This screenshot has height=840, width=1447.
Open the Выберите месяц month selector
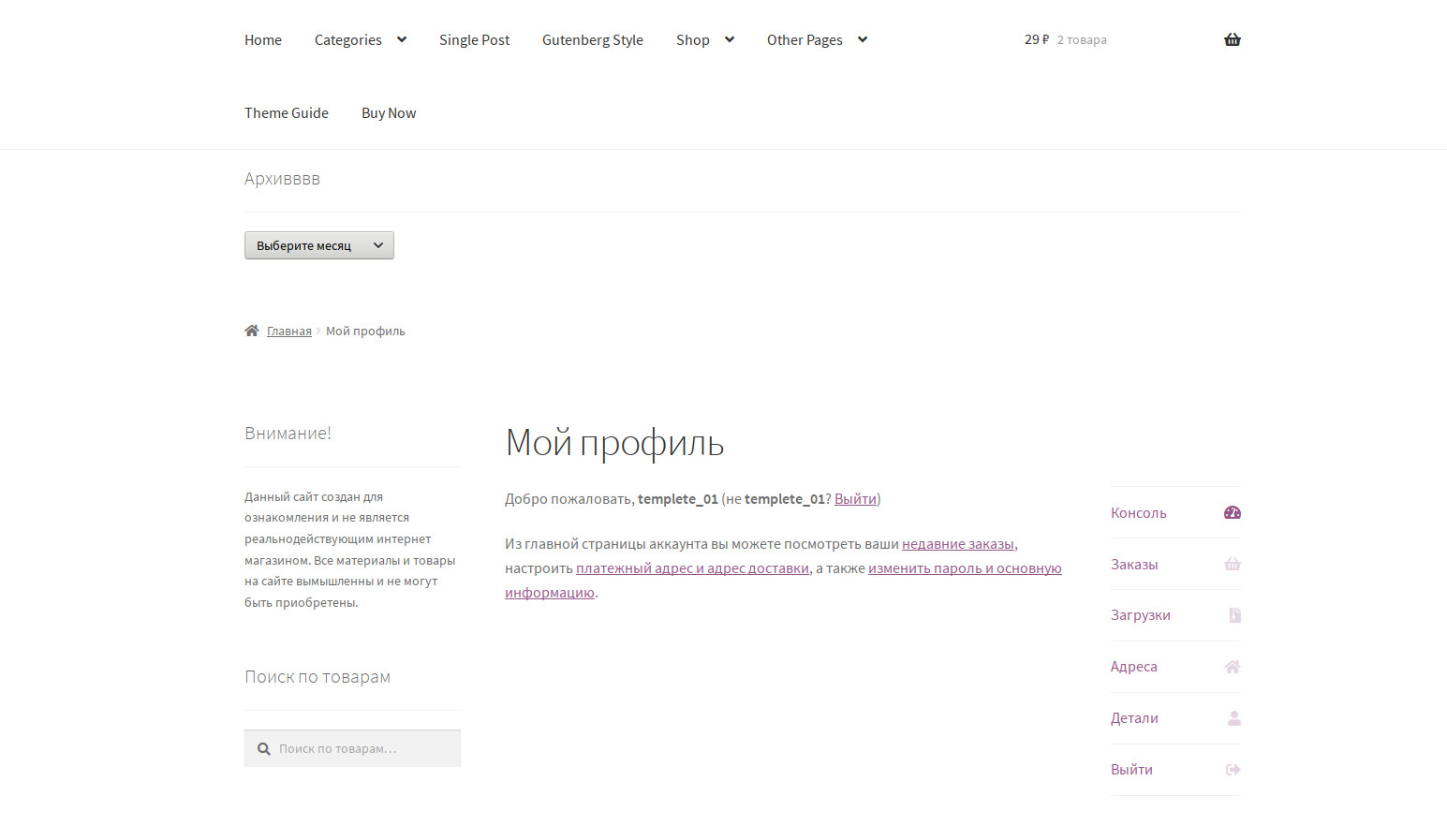[x=318, y=244]
